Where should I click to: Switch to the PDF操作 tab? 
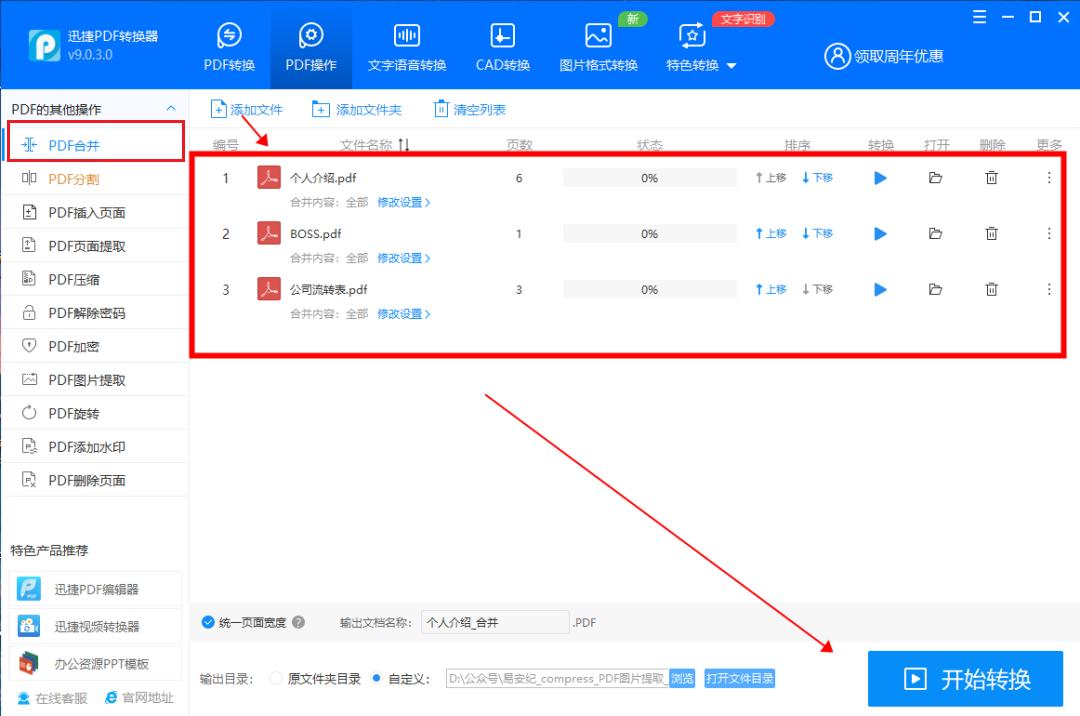[x=311, y=45]
